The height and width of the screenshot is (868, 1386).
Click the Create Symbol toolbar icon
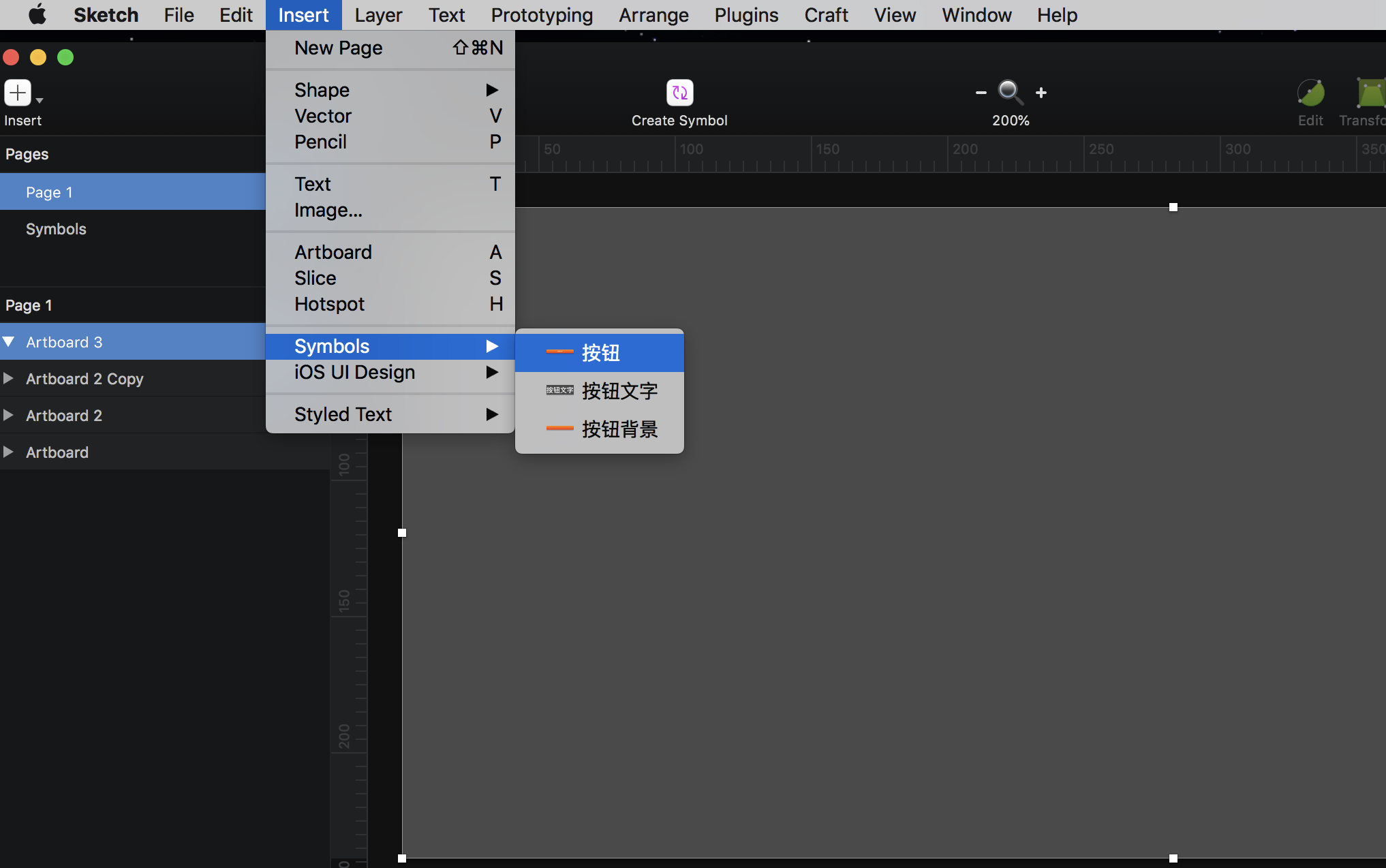[679, 93]
